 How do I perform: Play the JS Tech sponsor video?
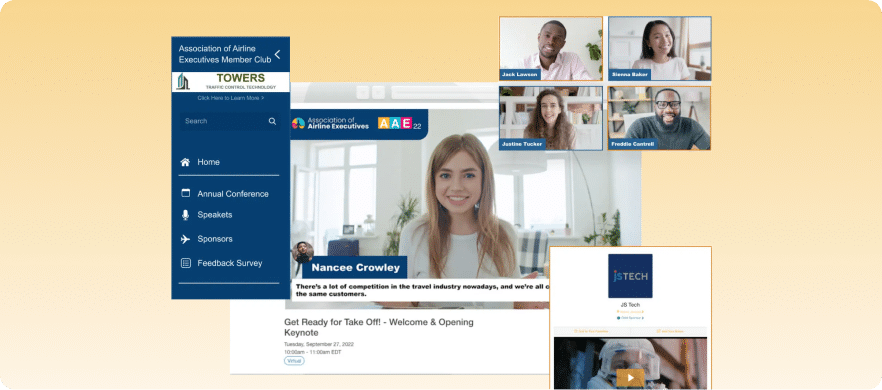(630, 377)
